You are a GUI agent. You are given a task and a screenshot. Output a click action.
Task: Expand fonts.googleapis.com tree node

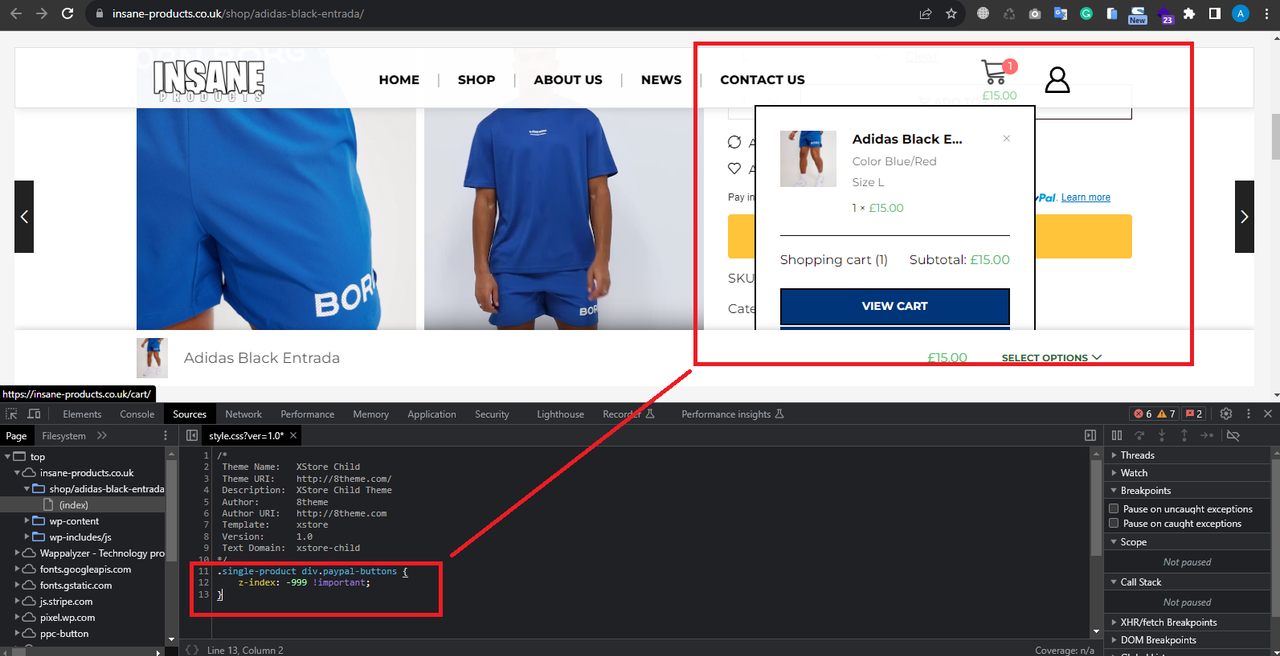tap(18, 569)
